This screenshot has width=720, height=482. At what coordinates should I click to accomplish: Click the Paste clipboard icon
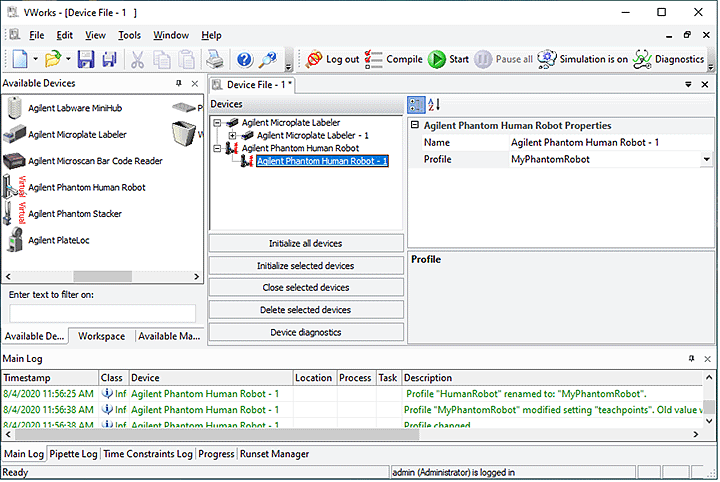point(186,60)
